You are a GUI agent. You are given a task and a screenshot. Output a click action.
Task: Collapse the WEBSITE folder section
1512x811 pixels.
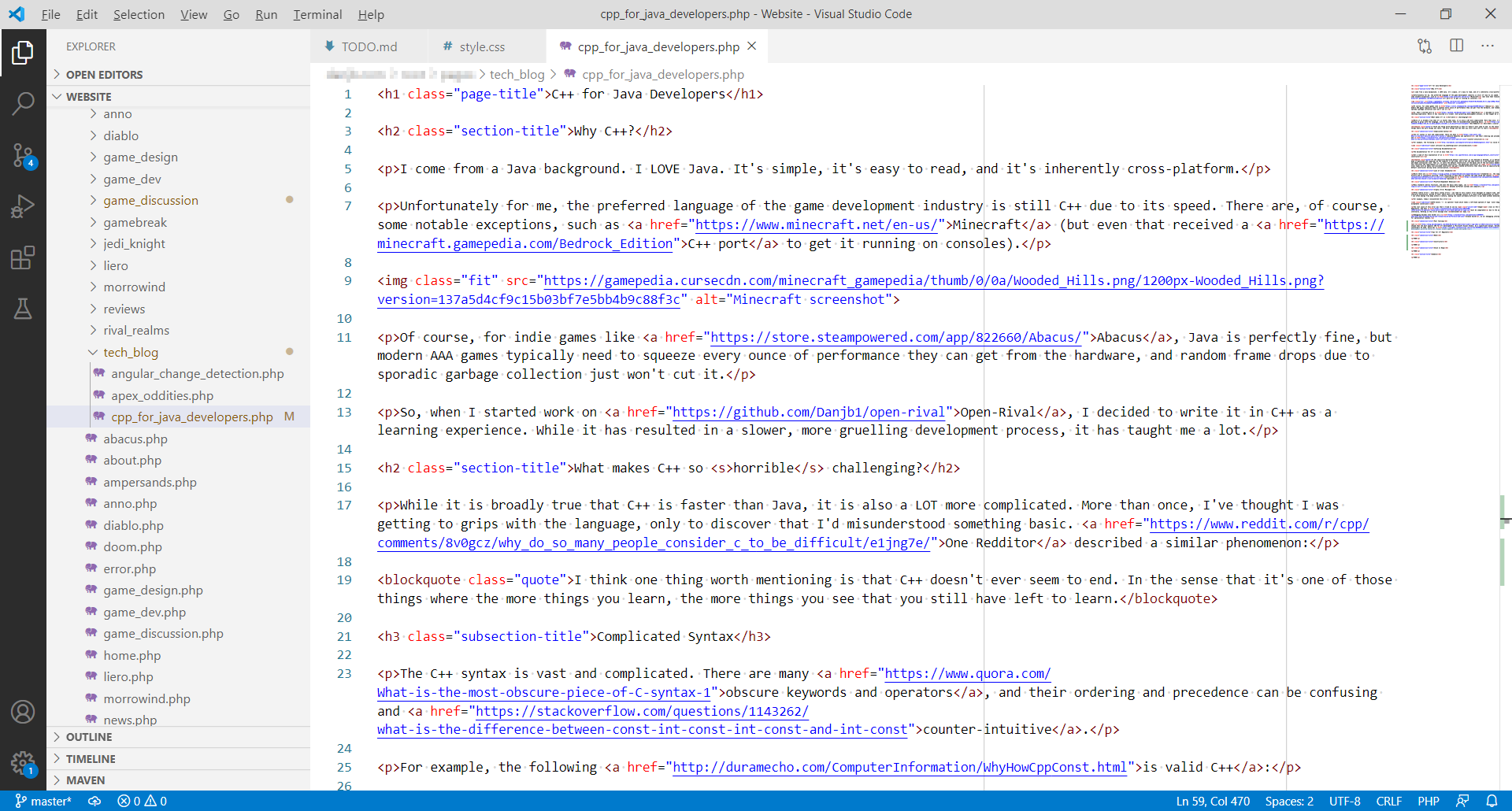[179, 97]
